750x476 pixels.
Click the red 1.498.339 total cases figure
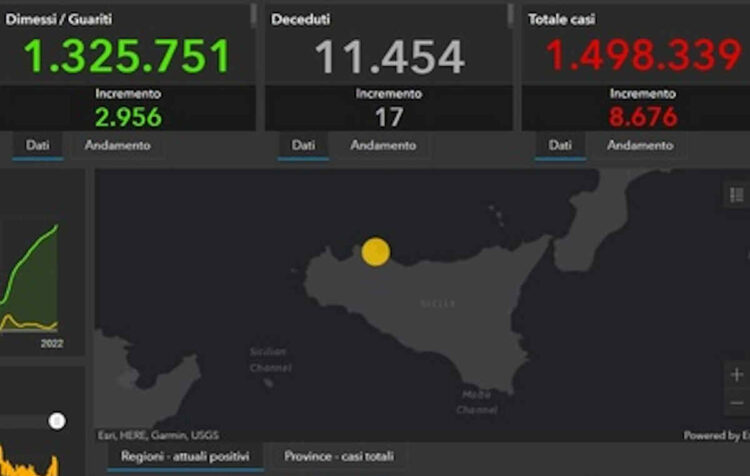(643, 57)
